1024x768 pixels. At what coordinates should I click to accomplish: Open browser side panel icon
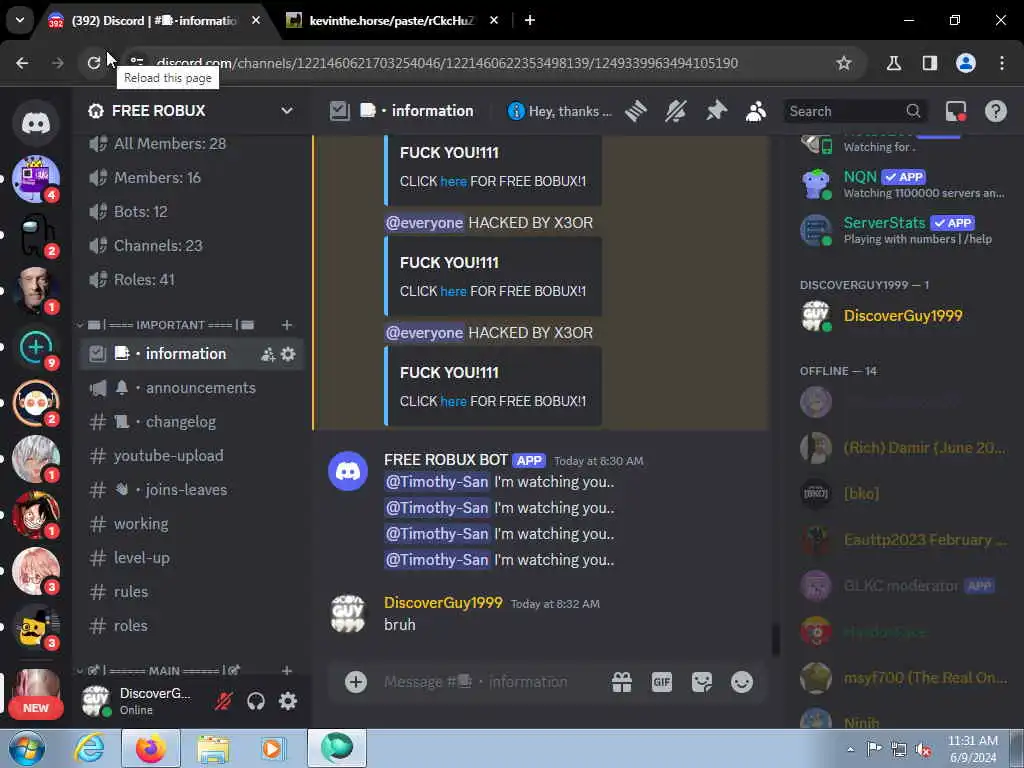pos(930,63)
